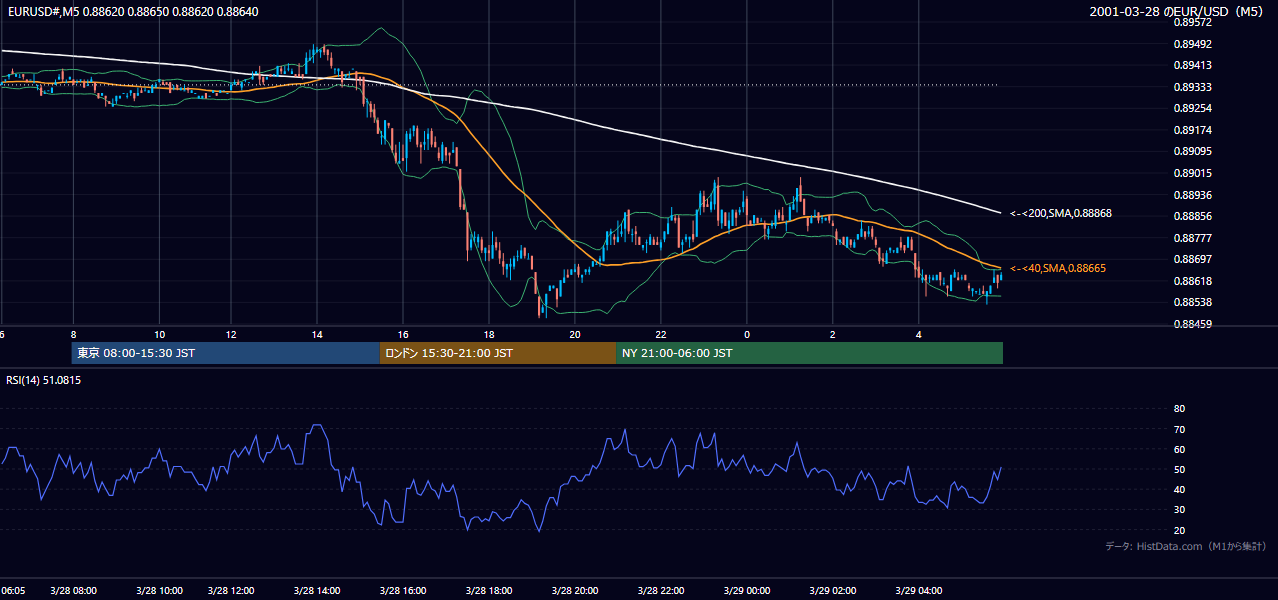
Task: Click price axis value 0.88538
Action: [1192, 302]
